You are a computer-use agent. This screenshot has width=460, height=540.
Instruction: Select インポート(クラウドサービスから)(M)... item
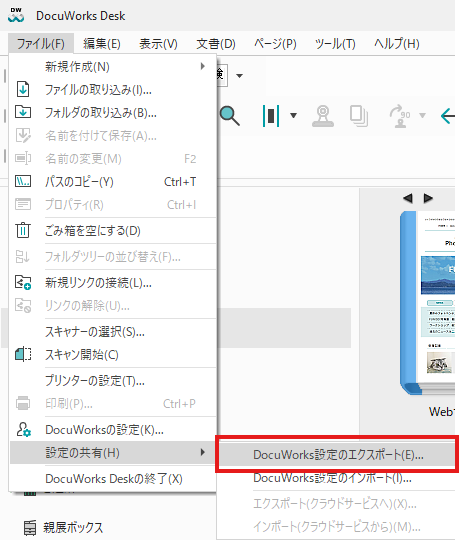click(337, 527)
